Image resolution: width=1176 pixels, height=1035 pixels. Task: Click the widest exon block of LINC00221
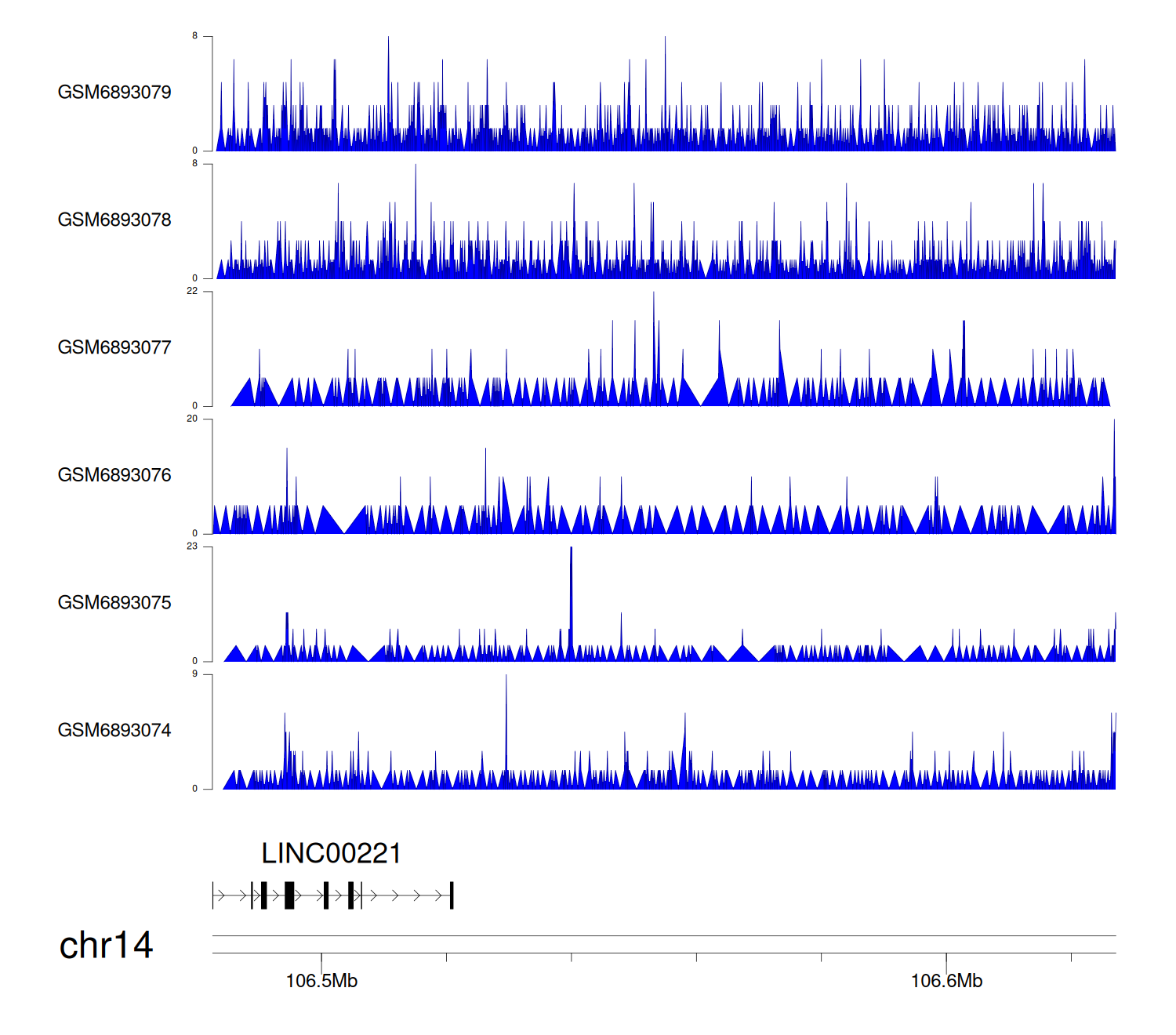pyautogui.click(x=289, y=895)
